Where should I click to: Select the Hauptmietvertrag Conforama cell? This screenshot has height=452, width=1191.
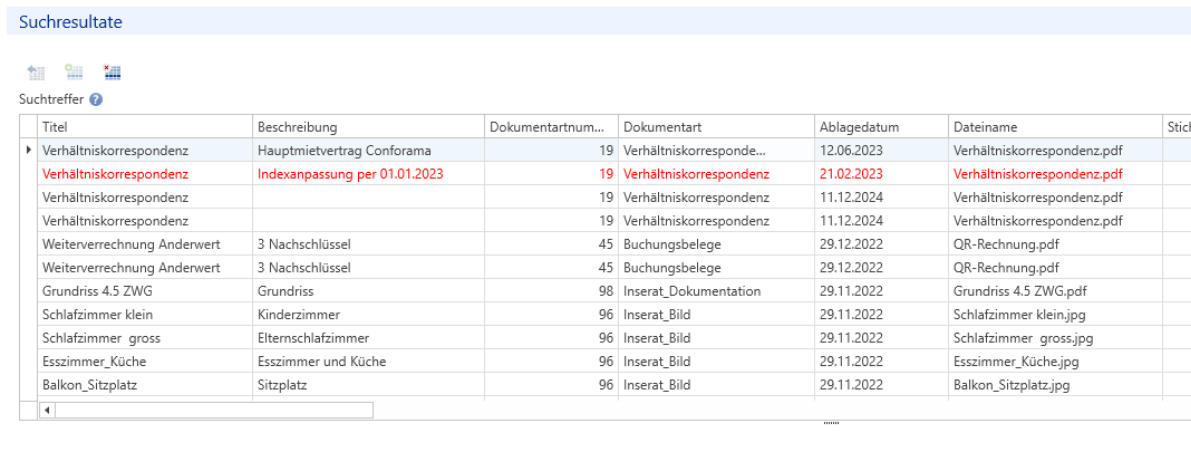click(x=368, y=150)
